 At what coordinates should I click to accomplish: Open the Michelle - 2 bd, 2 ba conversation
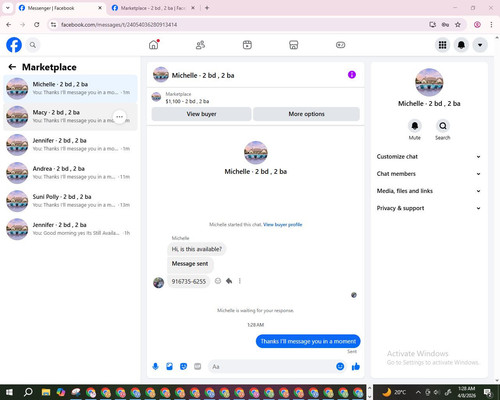70,88
